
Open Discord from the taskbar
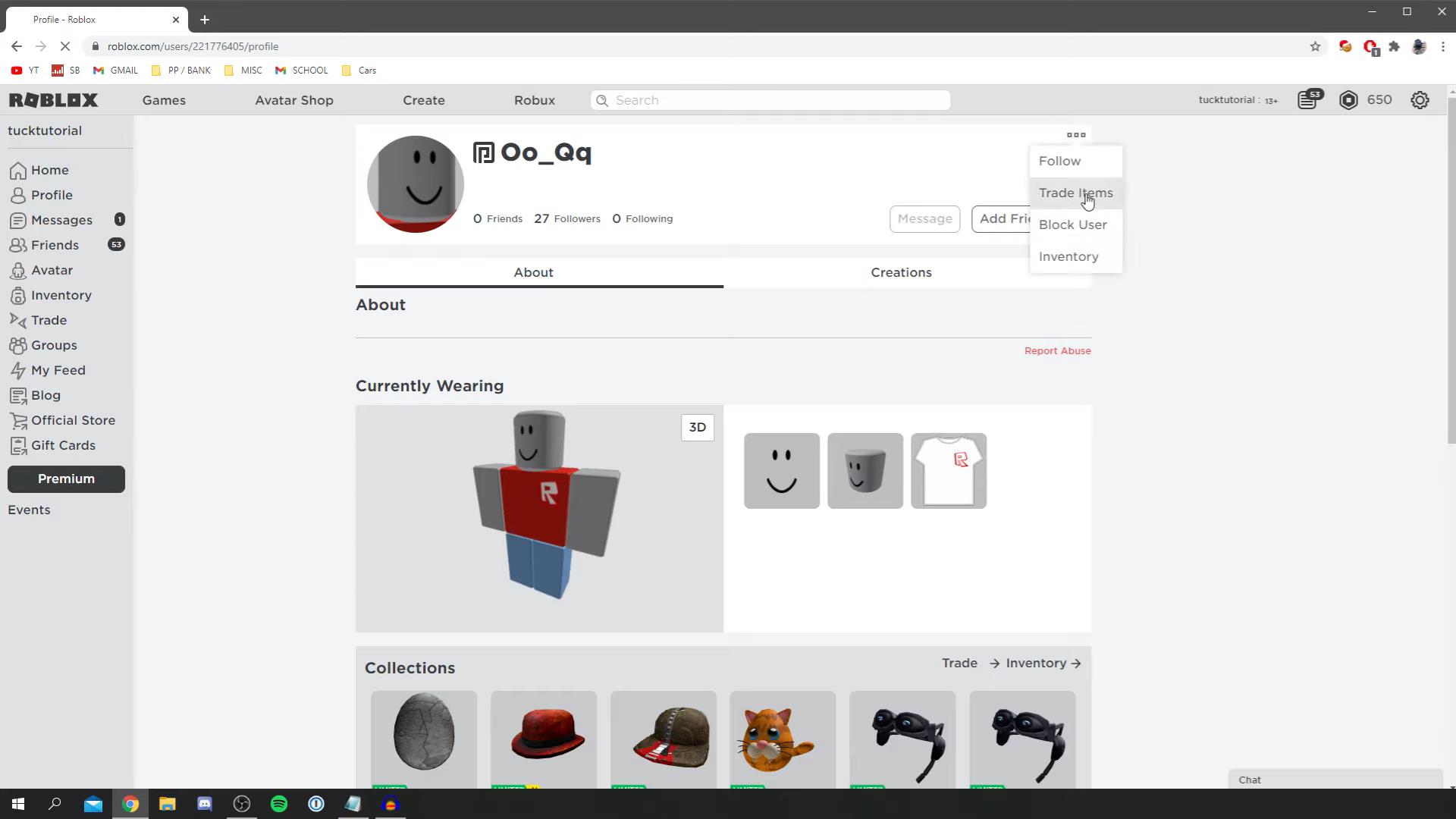tap(205, 804)
